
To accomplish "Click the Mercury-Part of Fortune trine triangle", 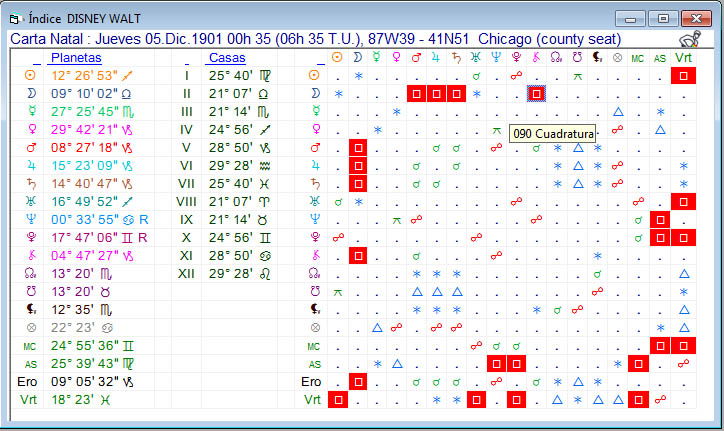I will point(618,111).
